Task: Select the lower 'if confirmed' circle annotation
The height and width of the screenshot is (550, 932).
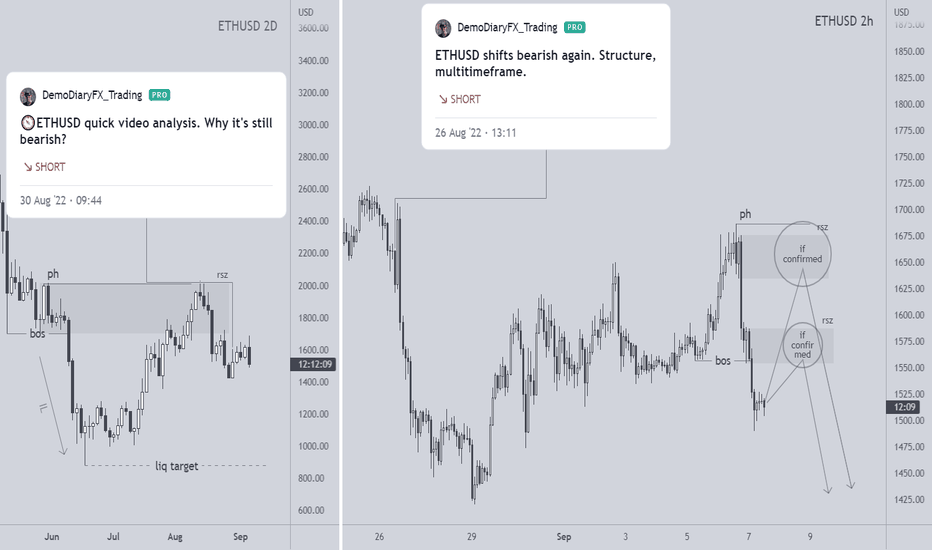Action: click(x=802, y=345)
